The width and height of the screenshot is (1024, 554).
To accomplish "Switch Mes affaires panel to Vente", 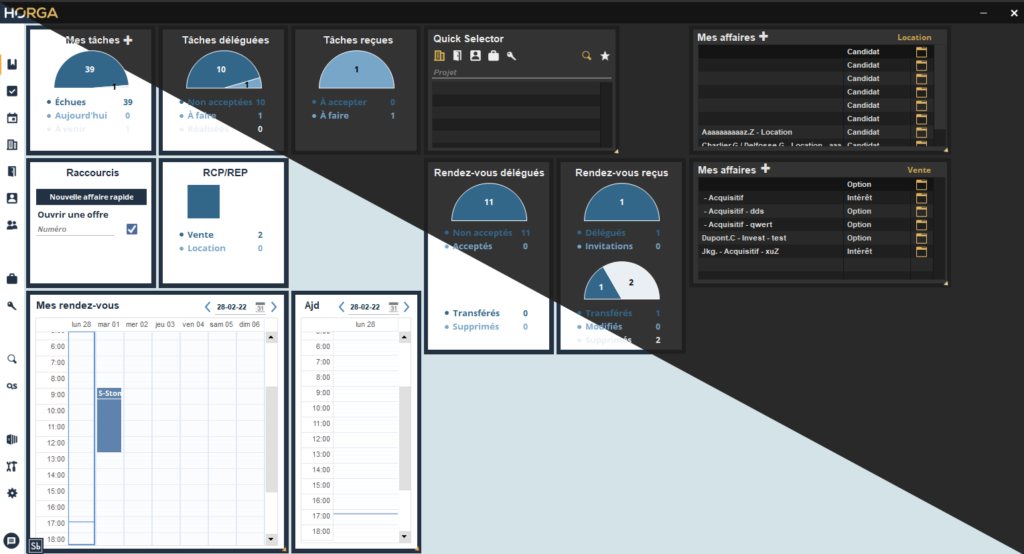I will click(919, 170).
